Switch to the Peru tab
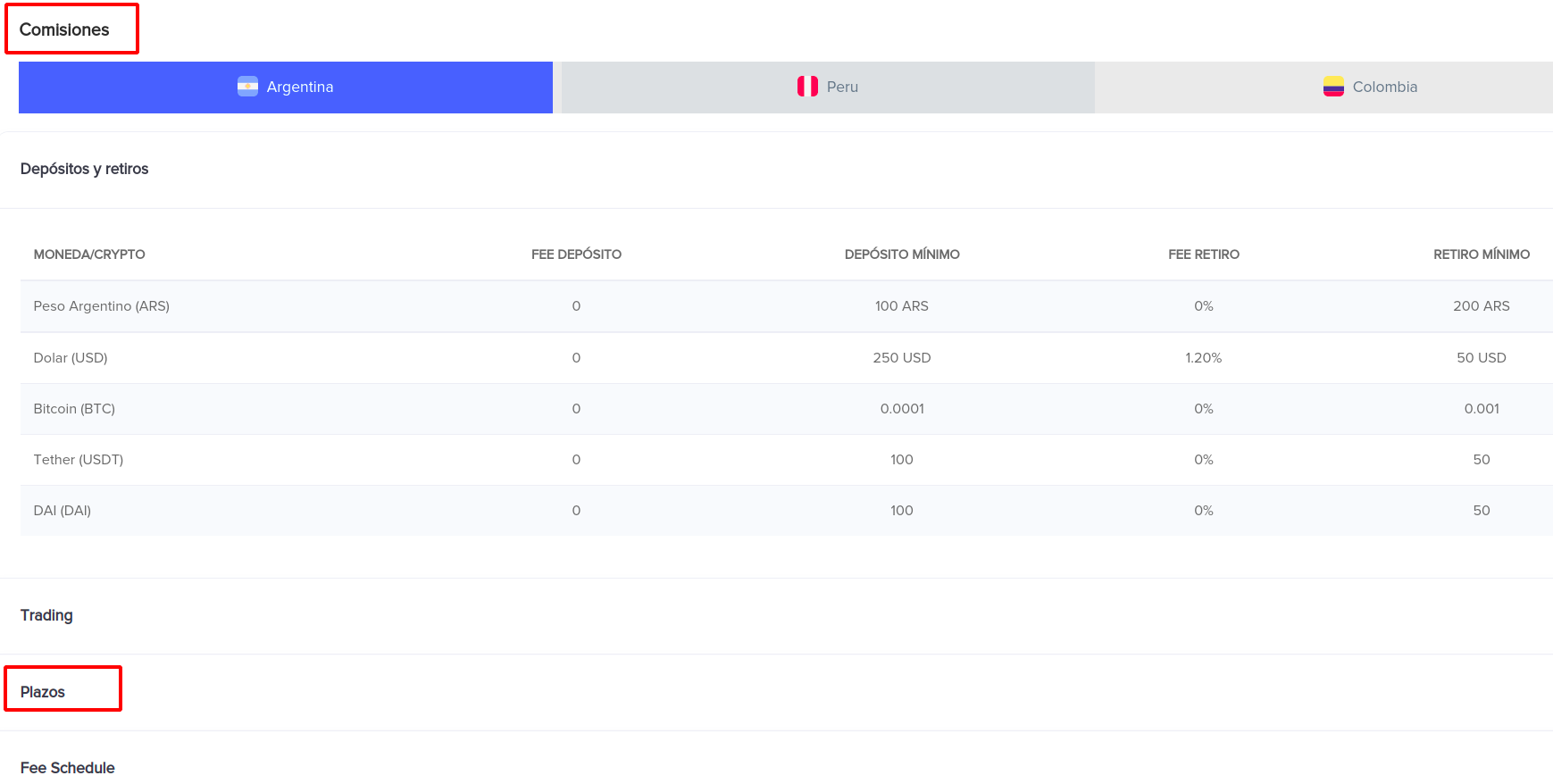Screen dimensions: 1553x784 [828, 88]
